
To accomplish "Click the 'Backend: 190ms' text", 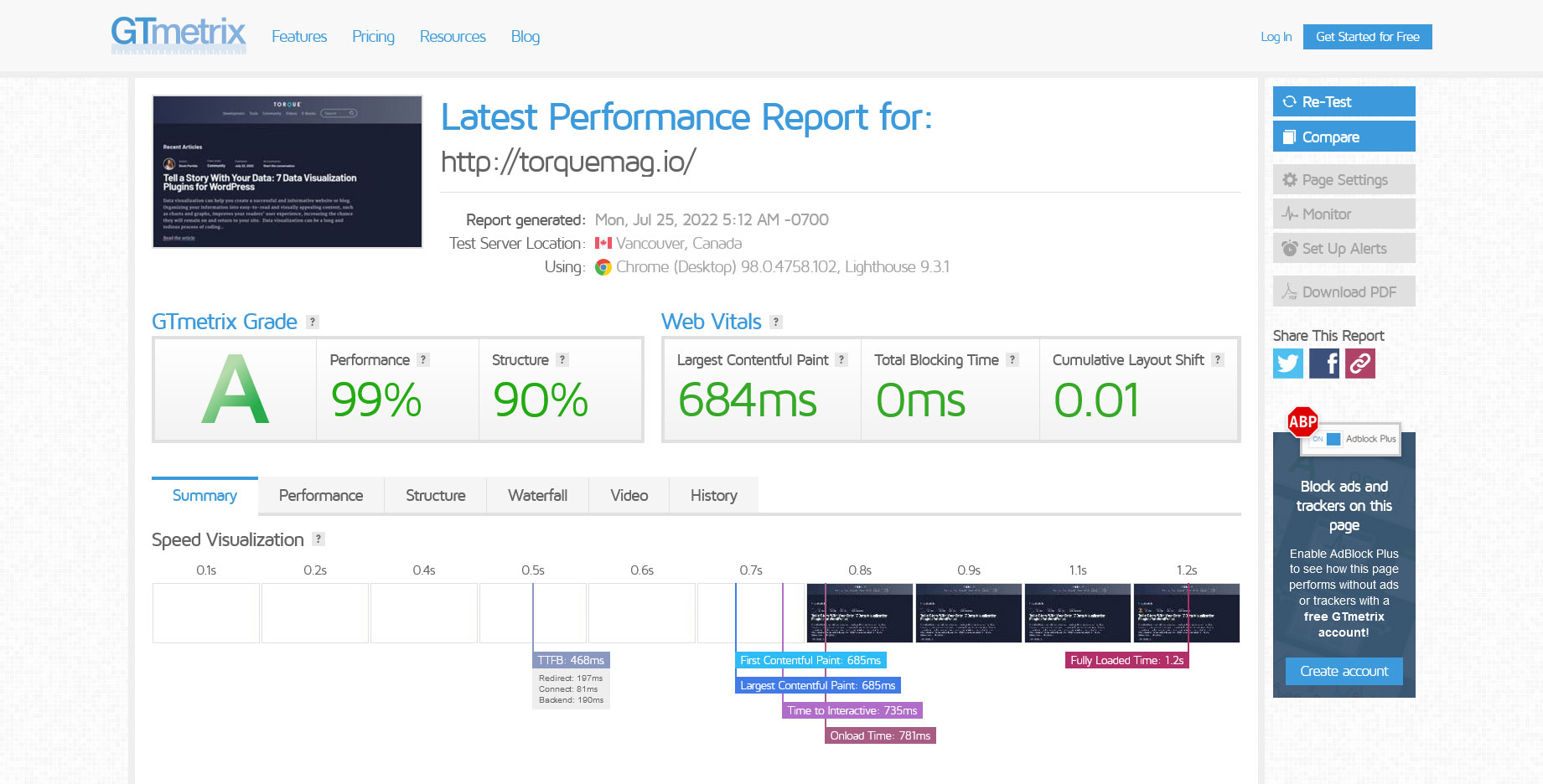I will (x=571, y=700).
